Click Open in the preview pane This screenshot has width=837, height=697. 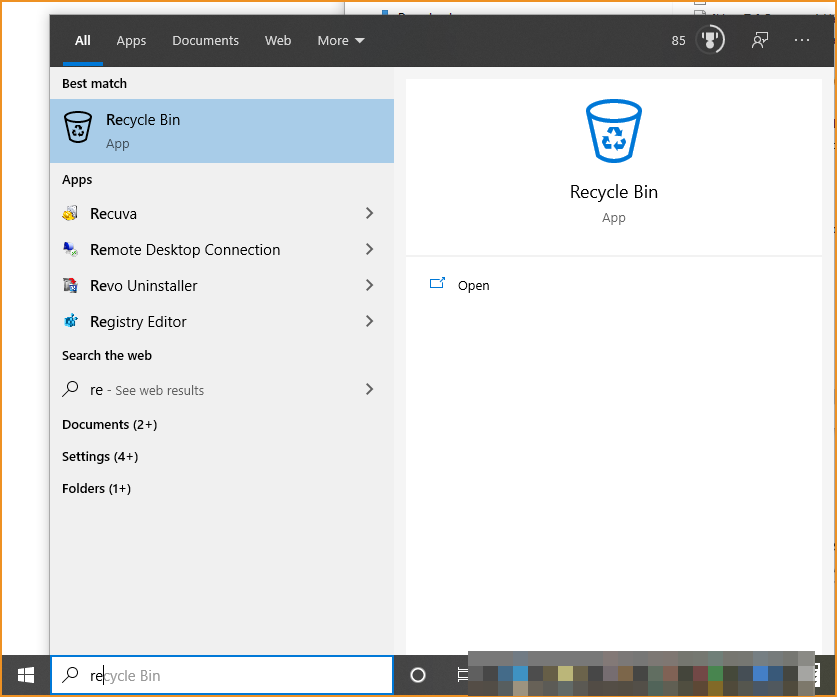pyautogui.click(x=473, y=286)
